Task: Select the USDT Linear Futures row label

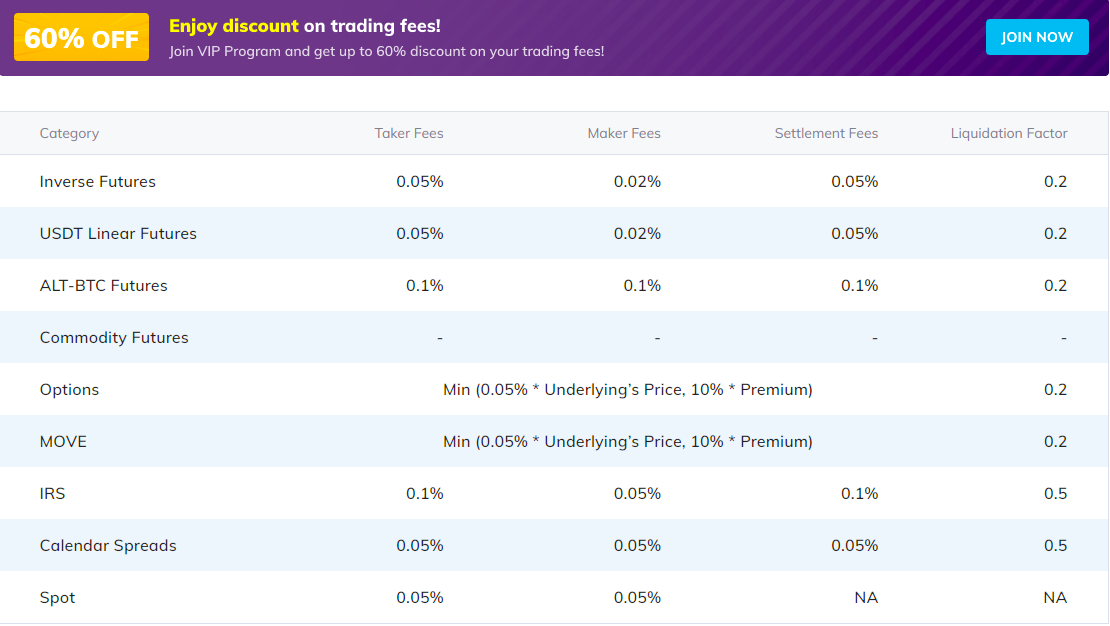Action: (x=118, y=234)
